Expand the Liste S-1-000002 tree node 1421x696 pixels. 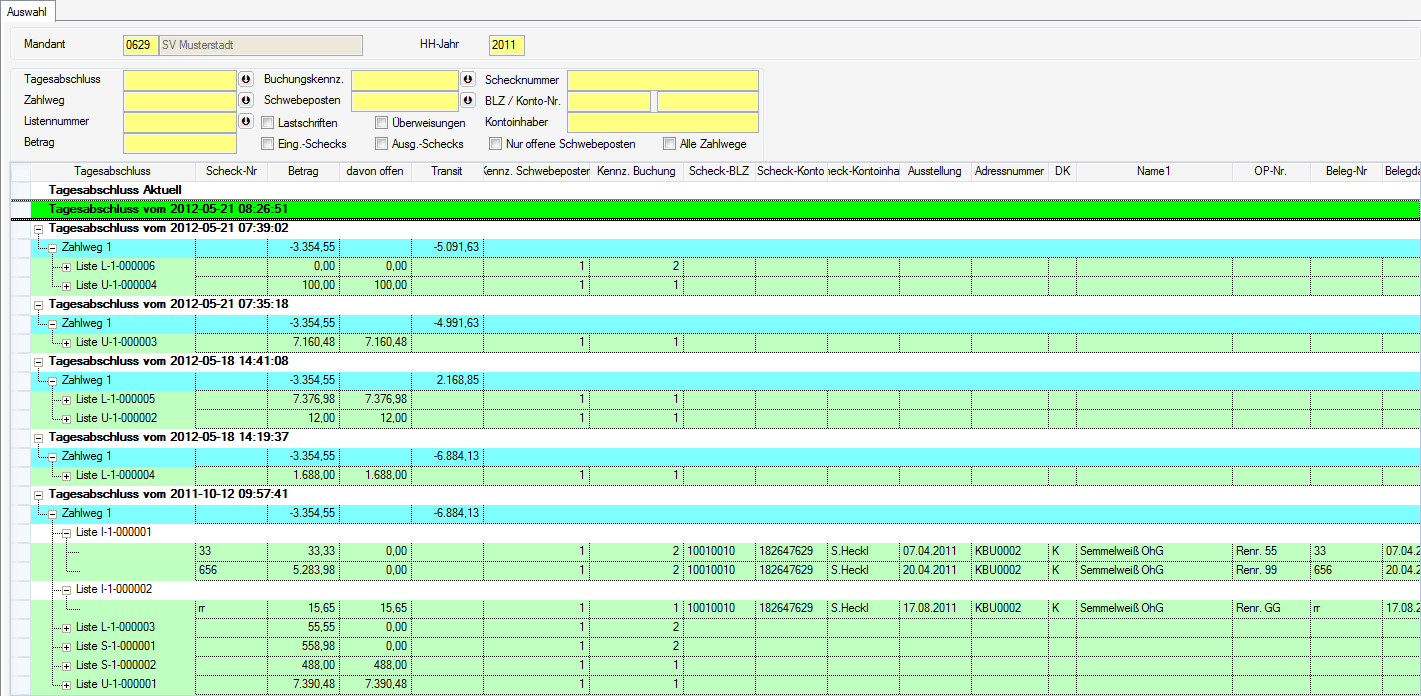67,666
